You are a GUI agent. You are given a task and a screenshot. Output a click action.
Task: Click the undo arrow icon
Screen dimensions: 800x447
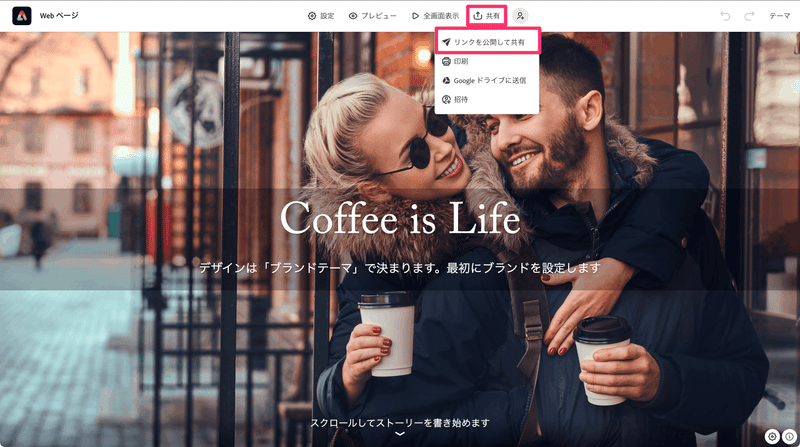(725, 16)
